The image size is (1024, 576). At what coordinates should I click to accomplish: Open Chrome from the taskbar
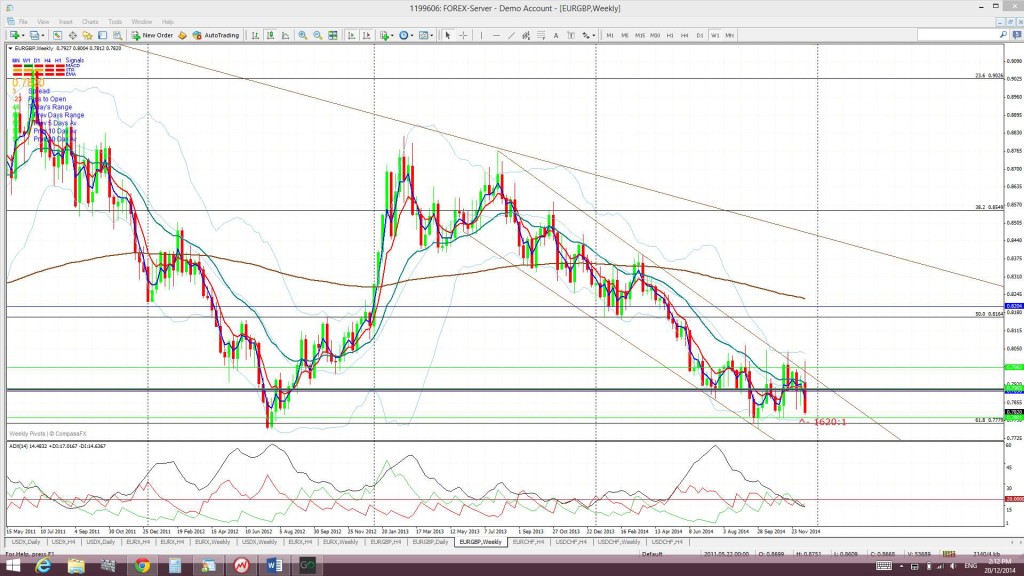[x=142, y=566]
